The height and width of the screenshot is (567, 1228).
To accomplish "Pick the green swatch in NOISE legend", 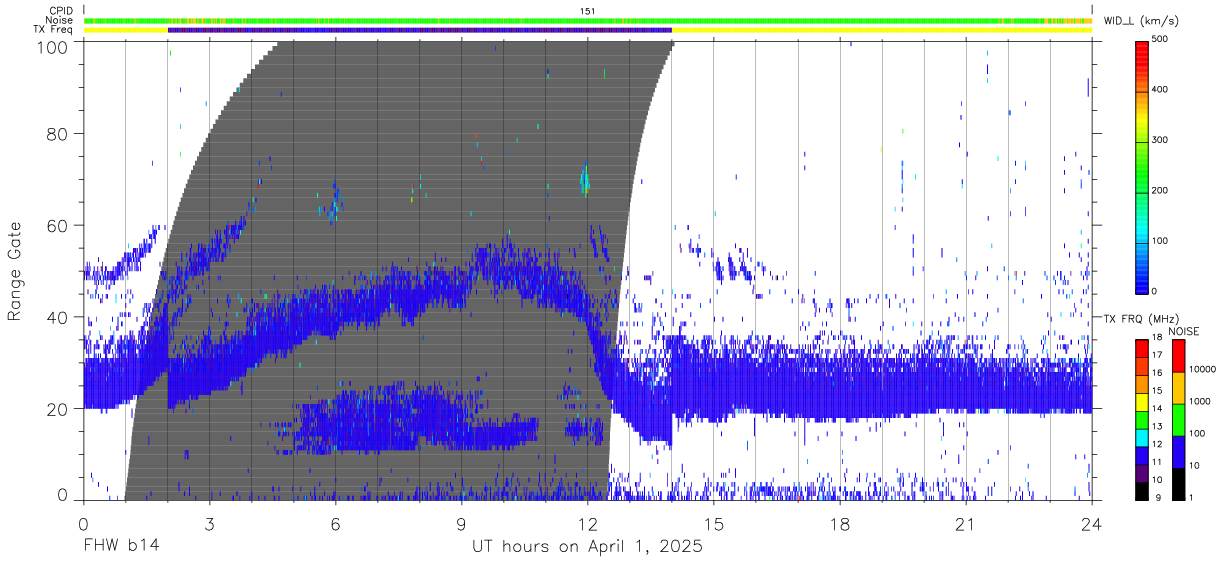I will click(x=1177, y=419).
